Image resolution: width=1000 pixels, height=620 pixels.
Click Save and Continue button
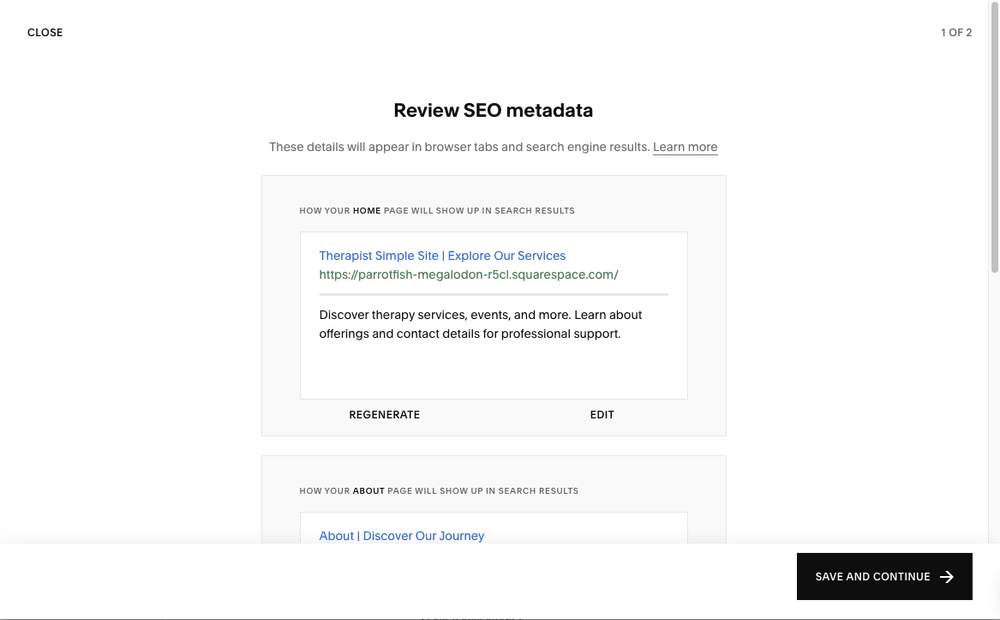tap(885, 577)
